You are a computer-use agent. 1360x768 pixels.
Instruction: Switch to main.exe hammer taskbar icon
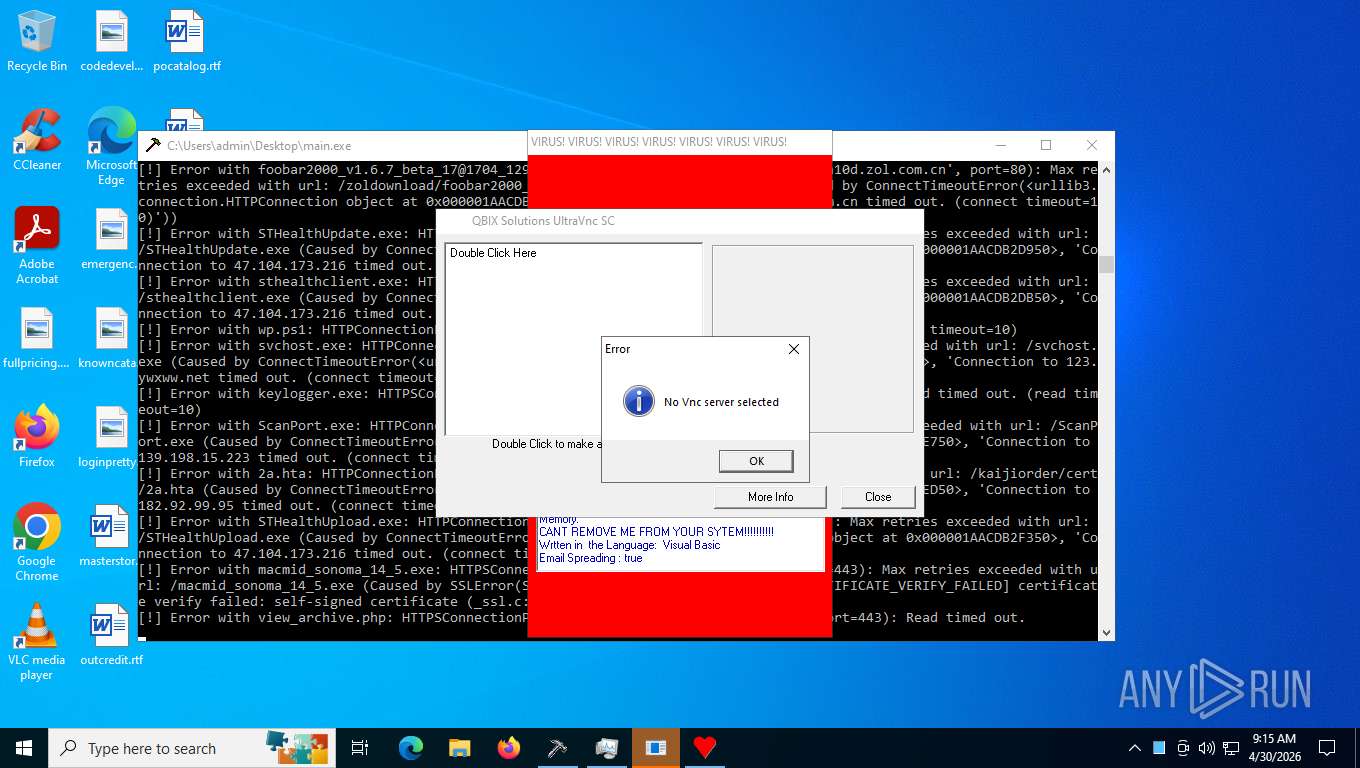[558, 748]
